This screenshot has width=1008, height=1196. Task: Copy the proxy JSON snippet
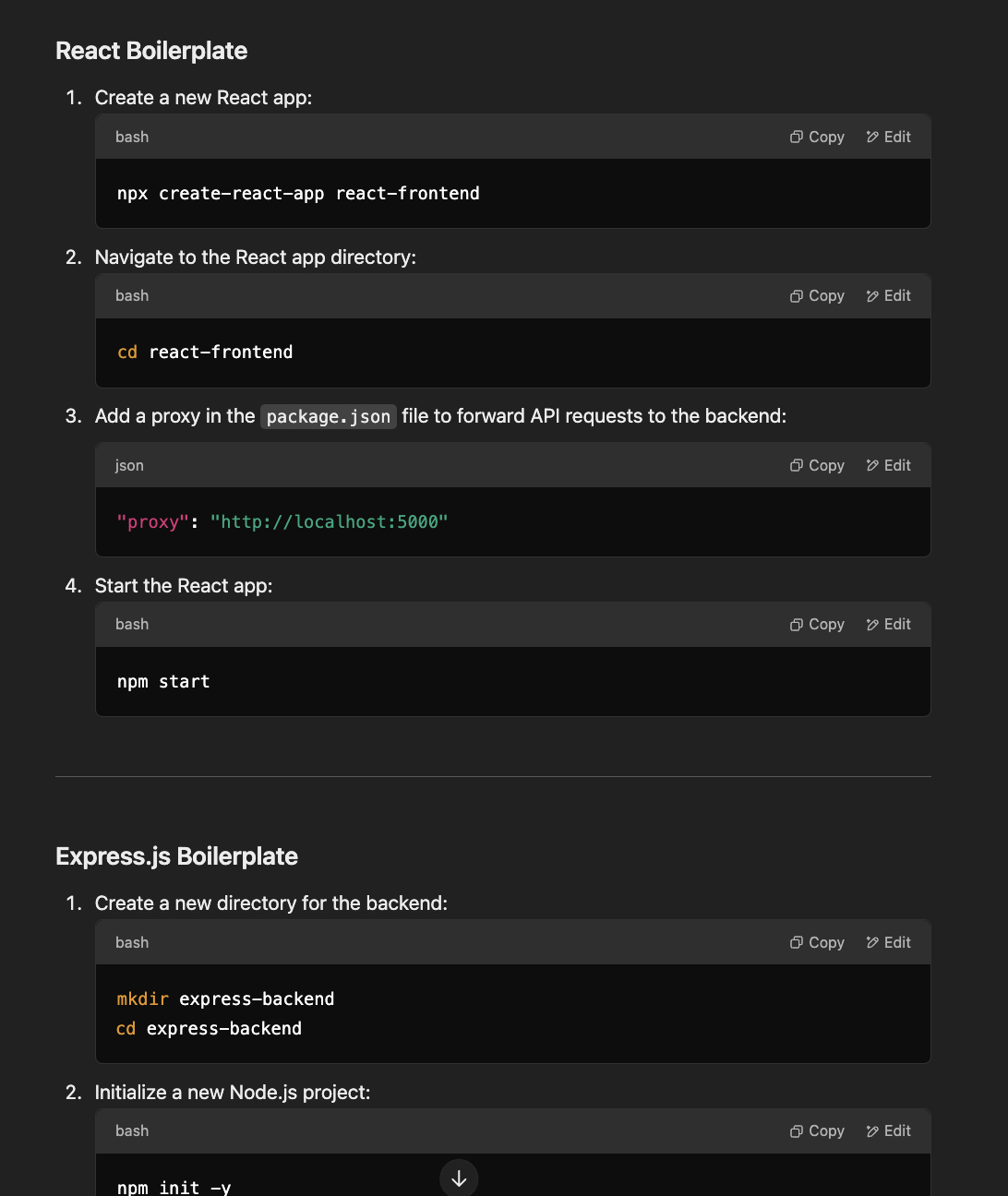click(817, 465)
